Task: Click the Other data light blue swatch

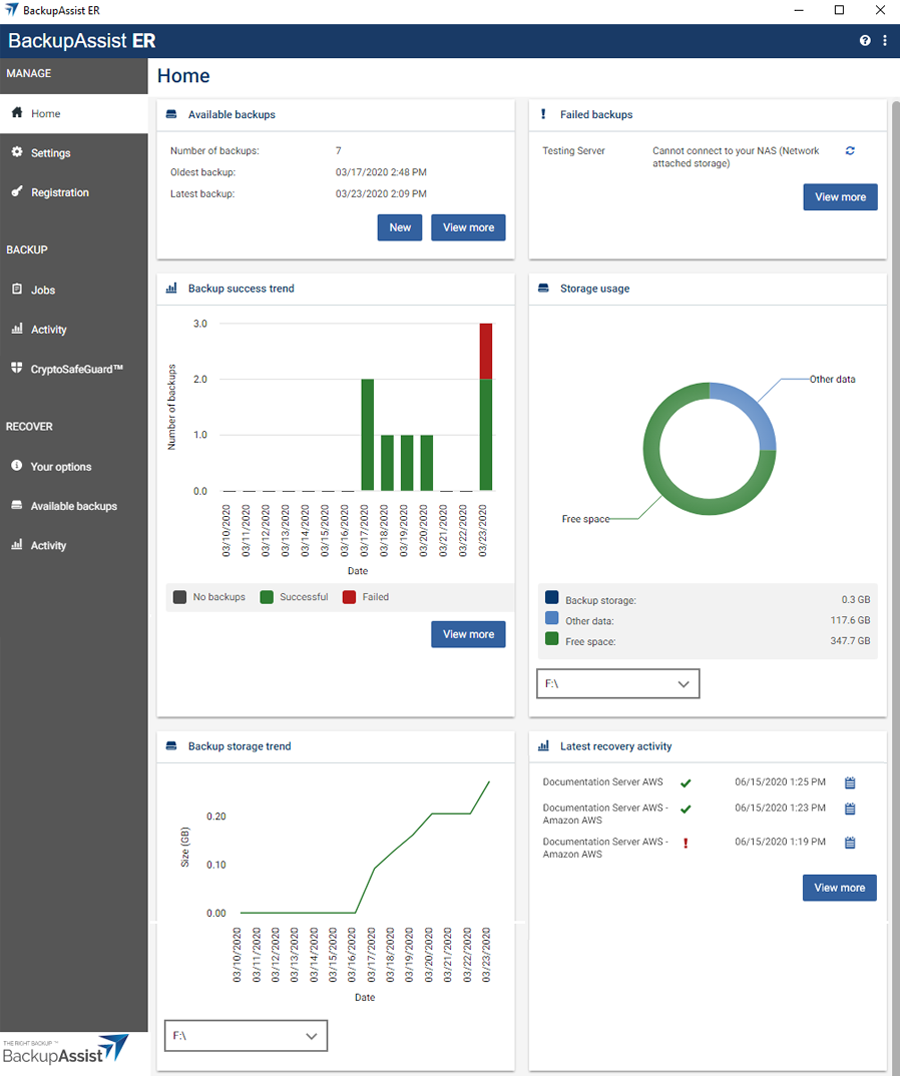Action: [552, 618]
